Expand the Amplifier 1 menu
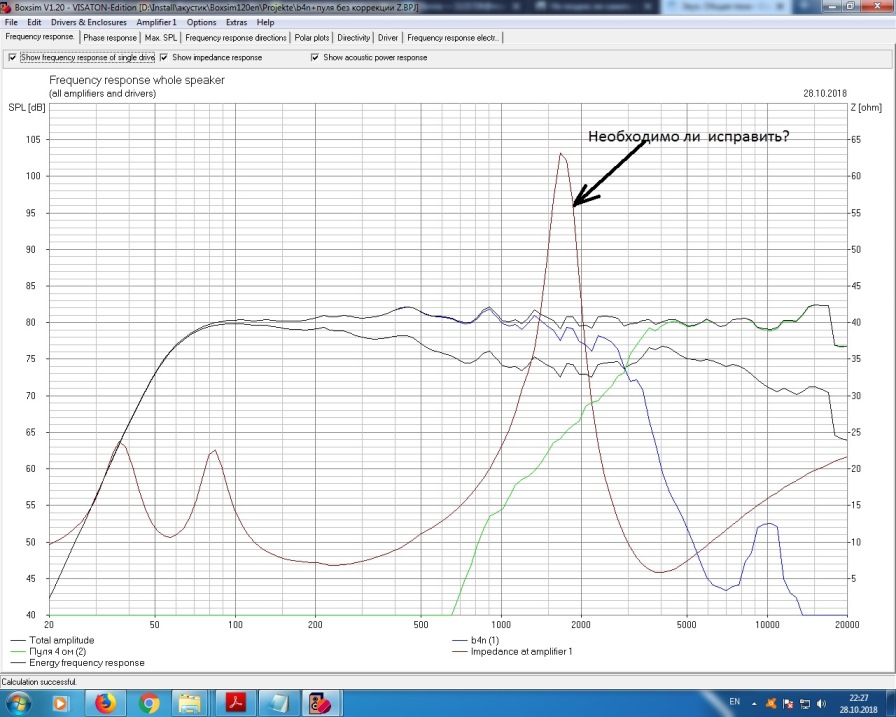896x717 pixels. (157, 22)
